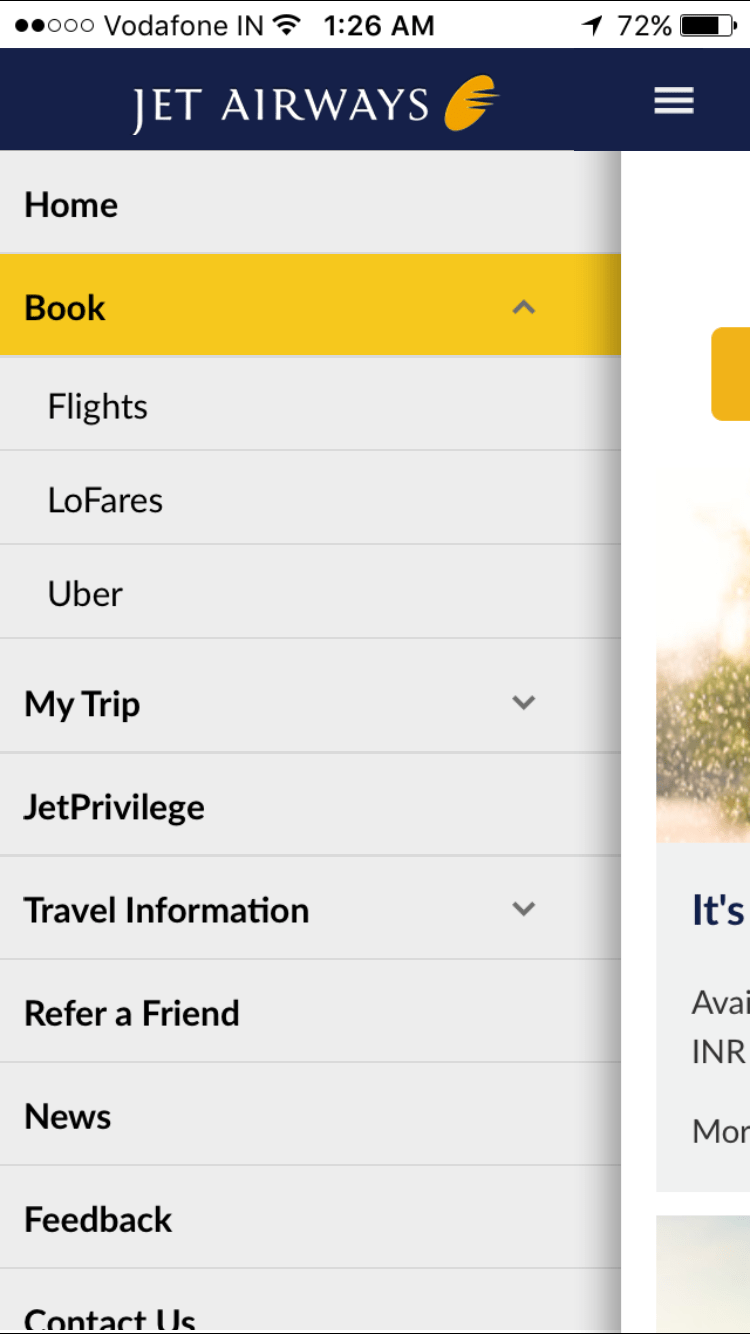Viewport: 750px width, 1334px height.
Task: Open the Flights booking option
Action: click(97, 406)
